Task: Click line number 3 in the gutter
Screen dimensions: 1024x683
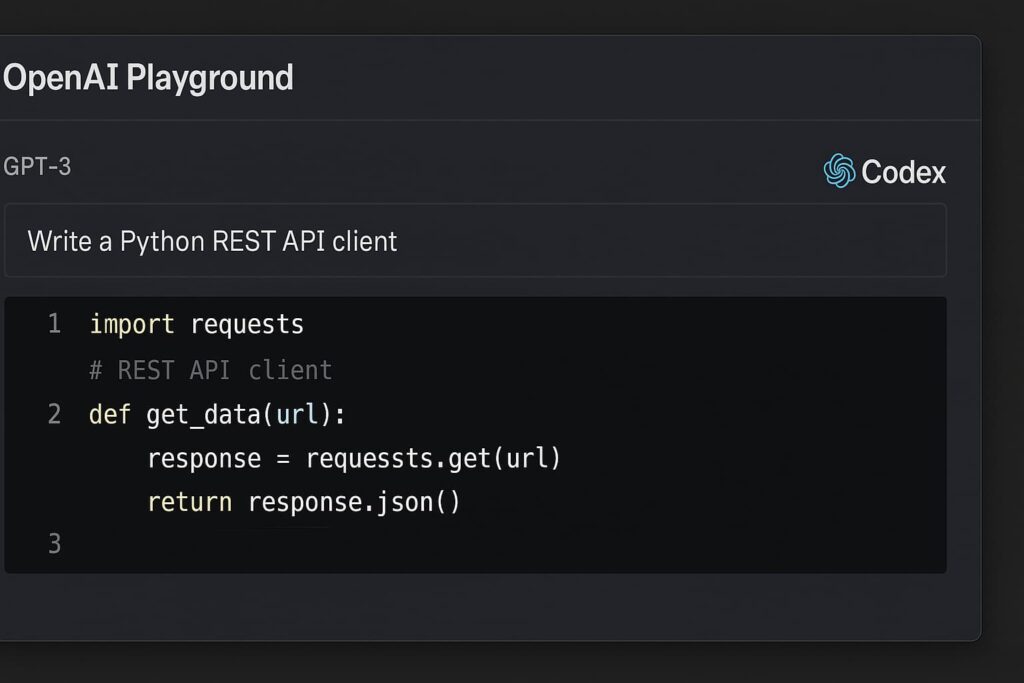Action: click(x=55, y=544)
